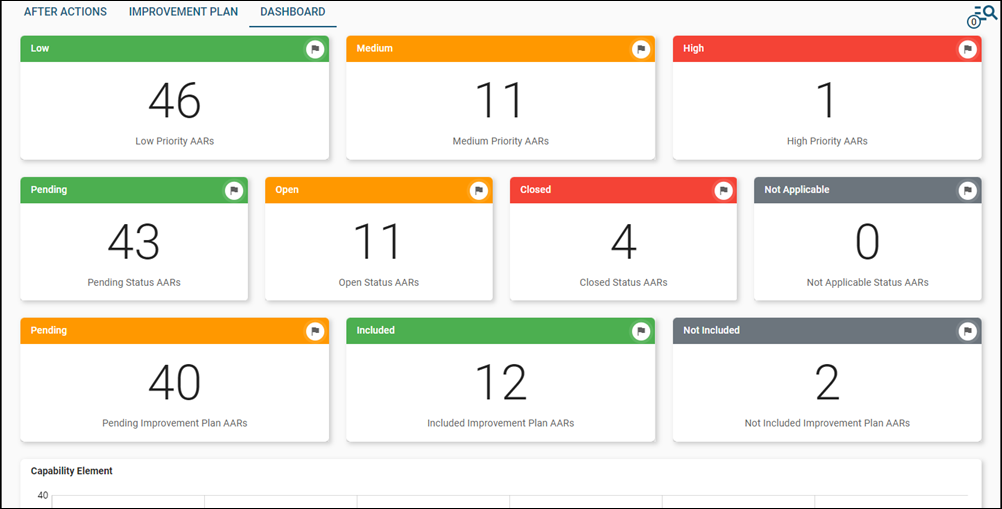Screen dimensions: 1002x509
Task: Select the green Low card header
Action: 150,49
